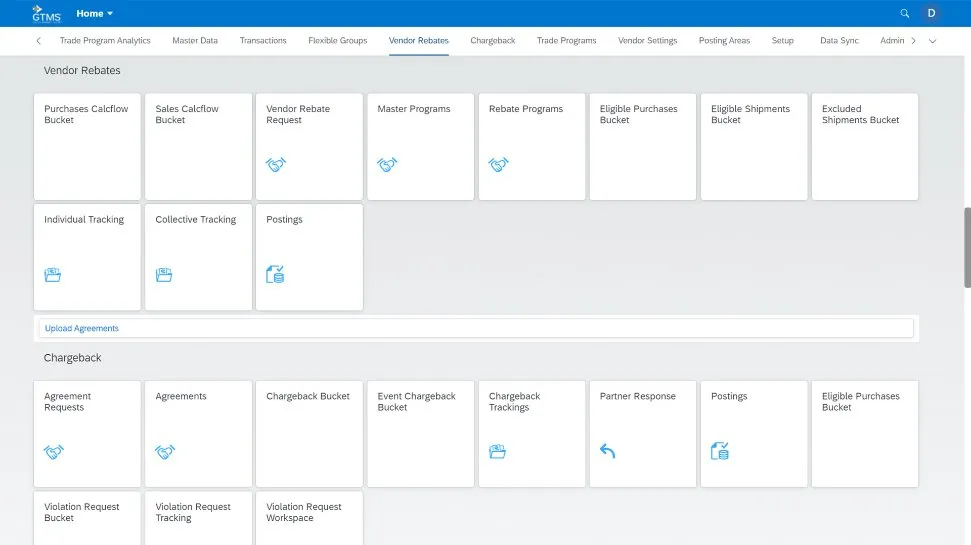Click handshake icon on Agreement Requests tile
This screenshot has width=971, height=545.
pyautogui.click(x=53, y=452)
